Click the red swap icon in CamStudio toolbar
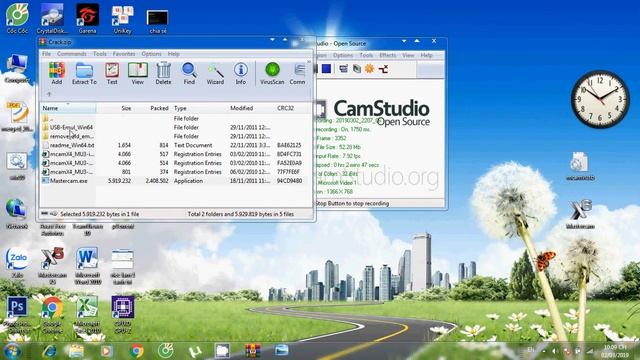 click(x=383, y=69)
